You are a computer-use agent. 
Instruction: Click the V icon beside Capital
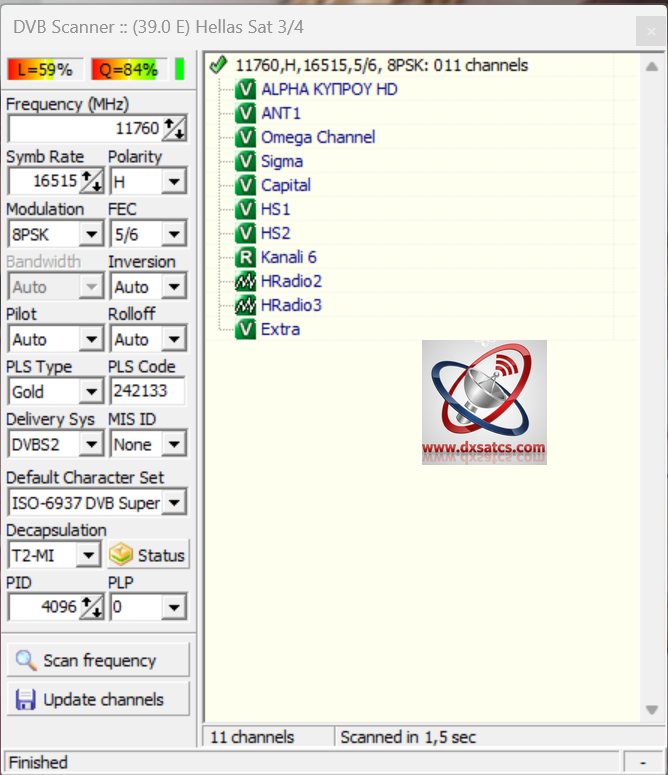[x=245, y=185]
